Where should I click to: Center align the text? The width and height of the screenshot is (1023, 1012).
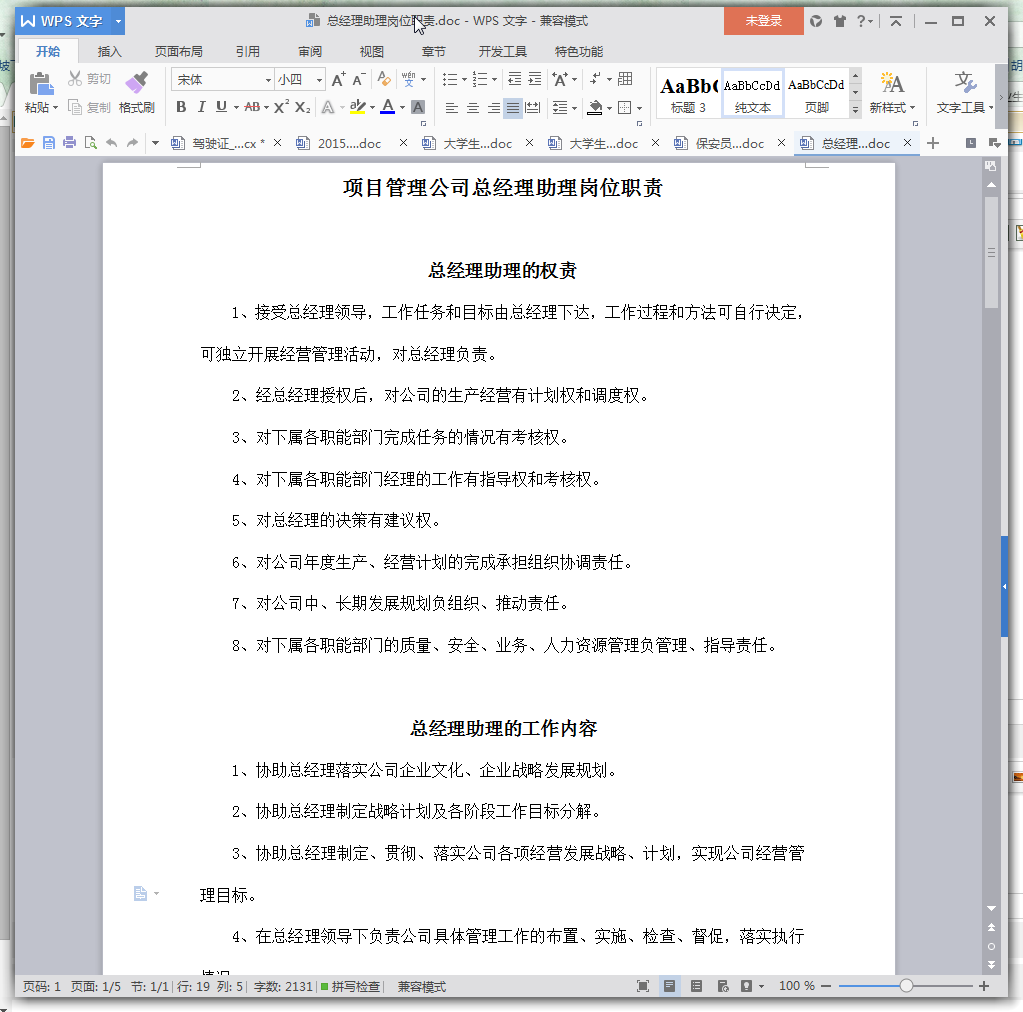point(472,107)
